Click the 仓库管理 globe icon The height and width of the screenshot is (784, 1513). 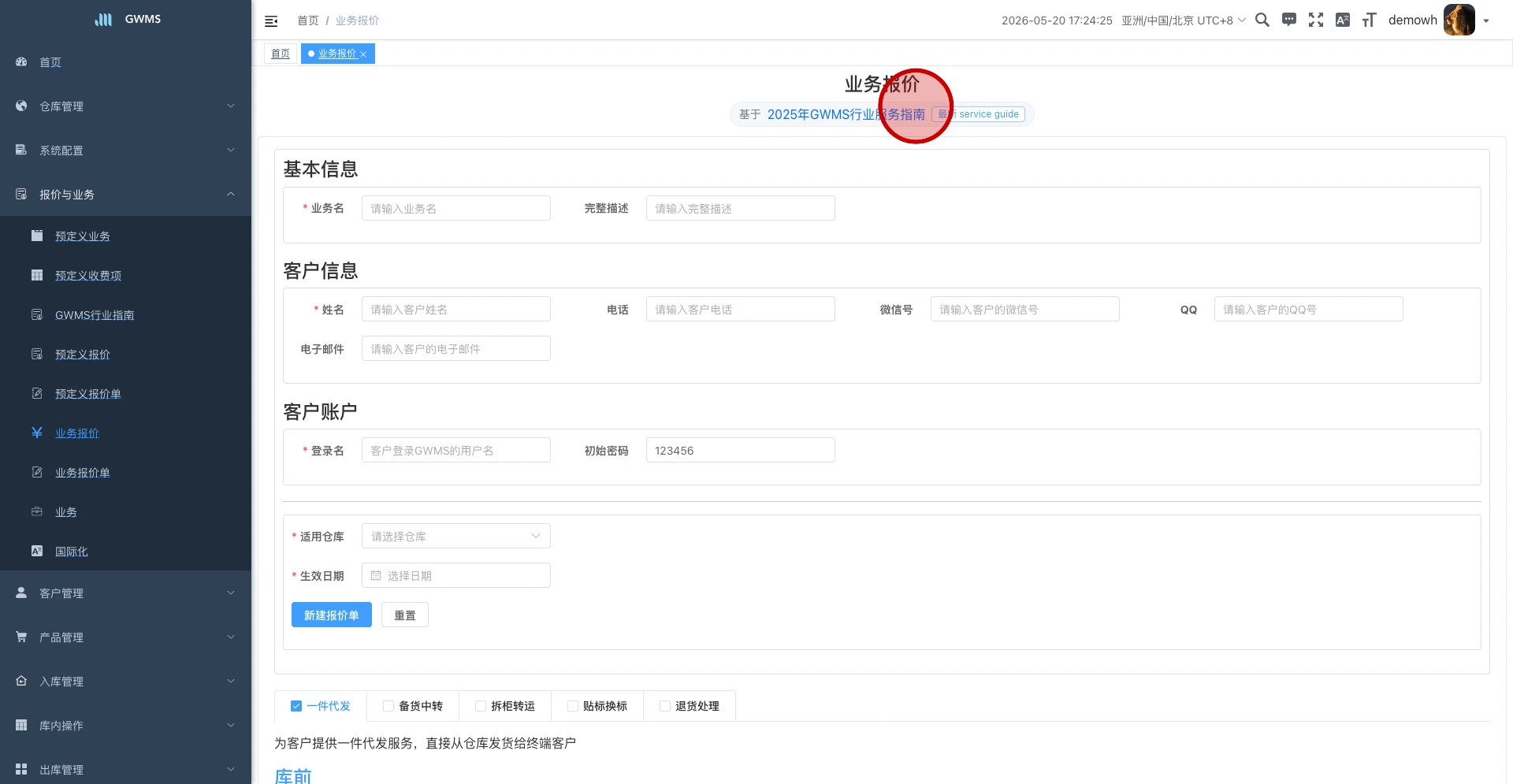pyautogui.click(x=21, y=106)
